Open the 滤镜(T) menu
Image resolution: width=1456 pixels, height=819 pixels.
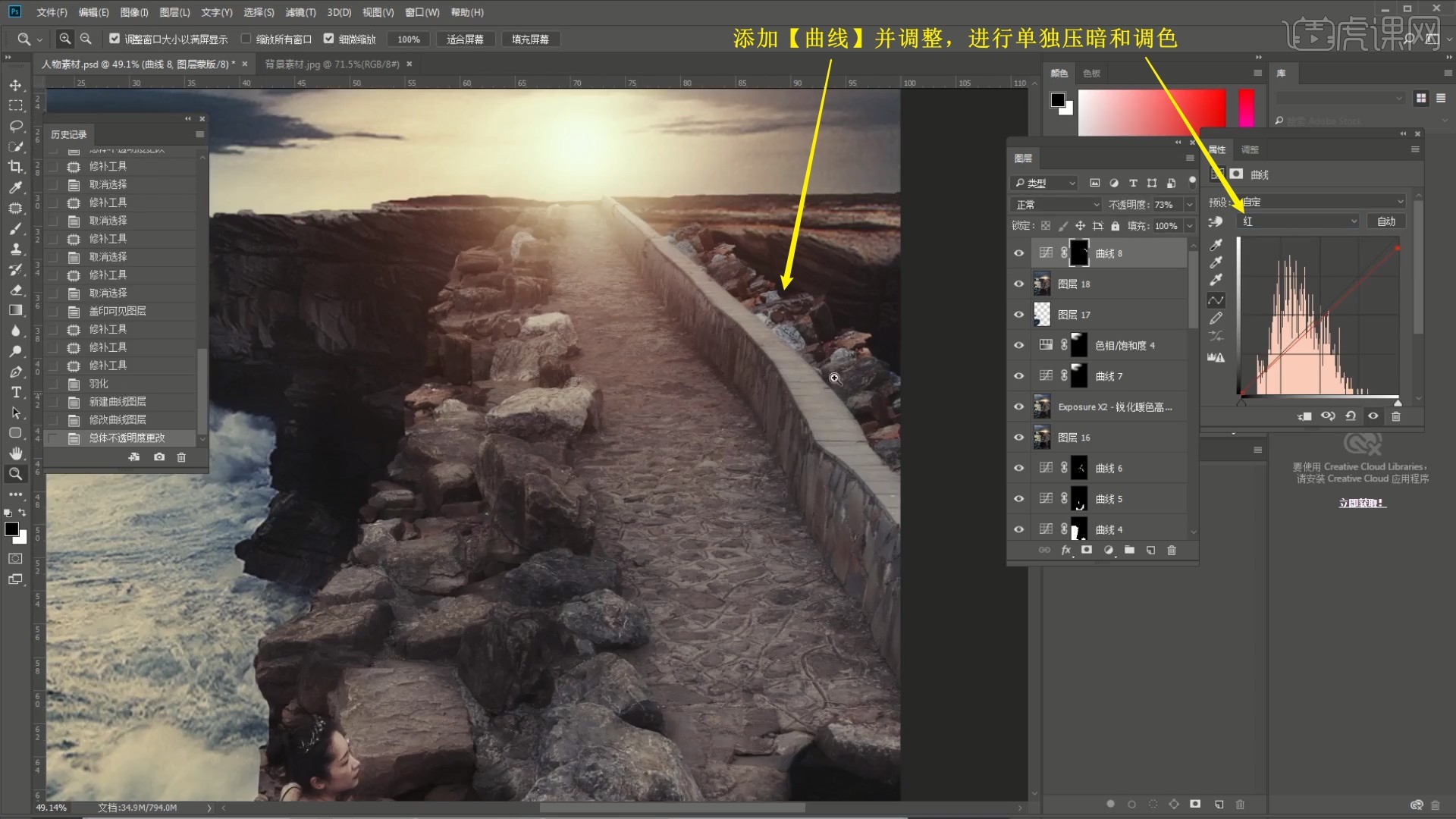pos(300,12)
